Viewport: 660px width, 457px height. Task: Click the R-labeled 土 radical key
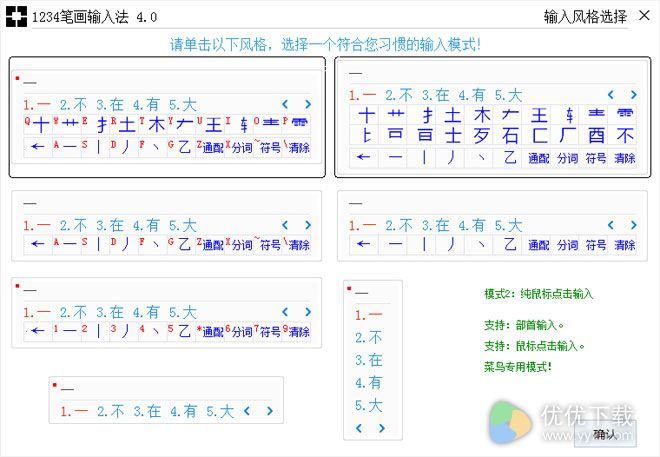(124, 125)
